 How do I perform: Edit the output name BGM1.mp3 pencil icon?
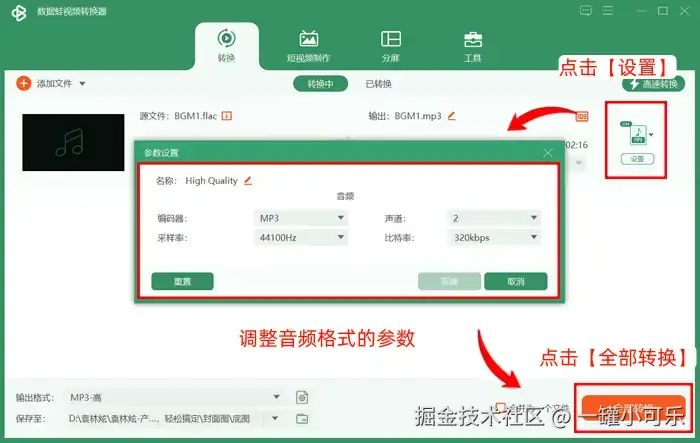point(452,116)
